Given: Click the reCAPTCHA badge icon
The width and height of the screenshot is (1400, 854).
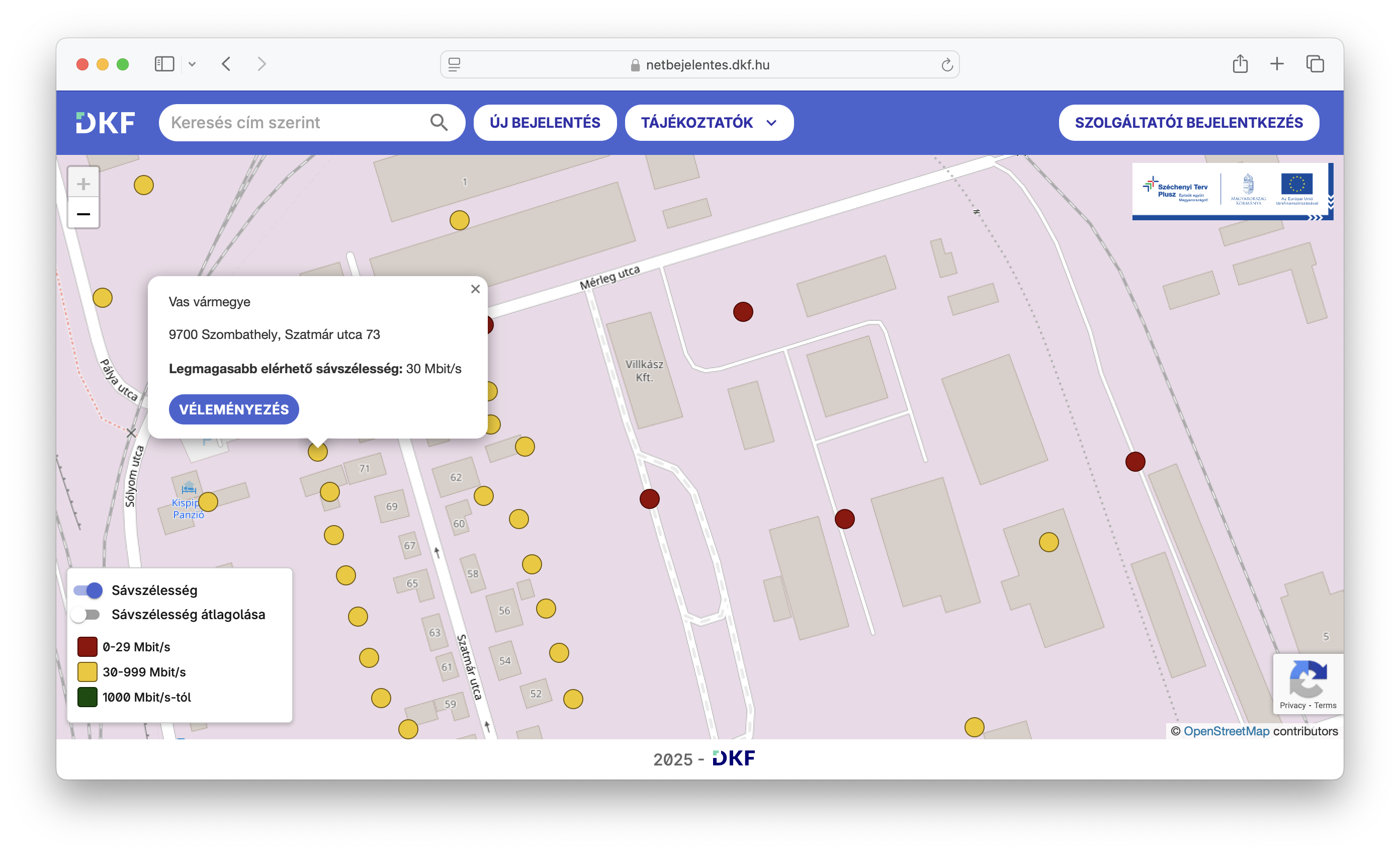Looking at the screenshot, I should (x=1308, y=678).
